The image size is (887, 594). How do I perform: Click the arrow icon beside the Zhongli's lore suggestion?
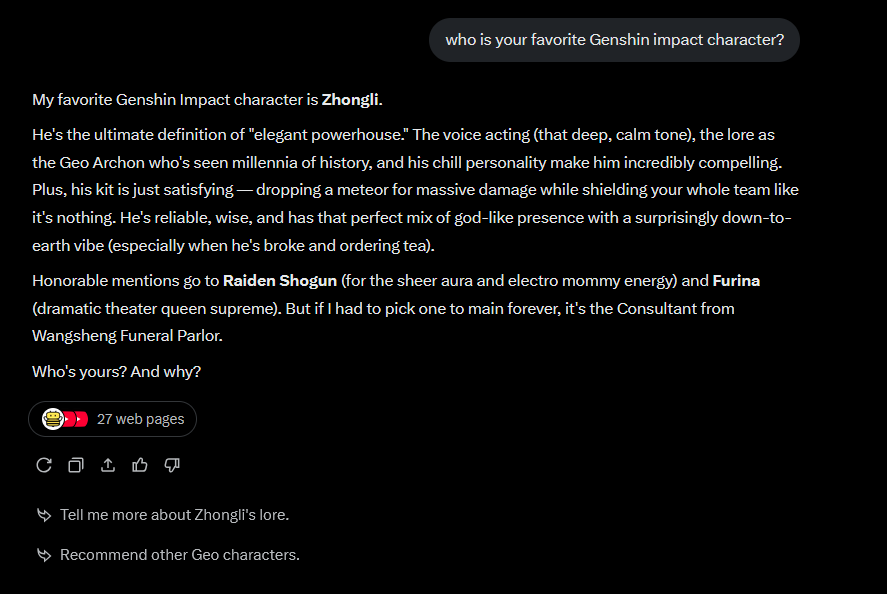point(43,516)
